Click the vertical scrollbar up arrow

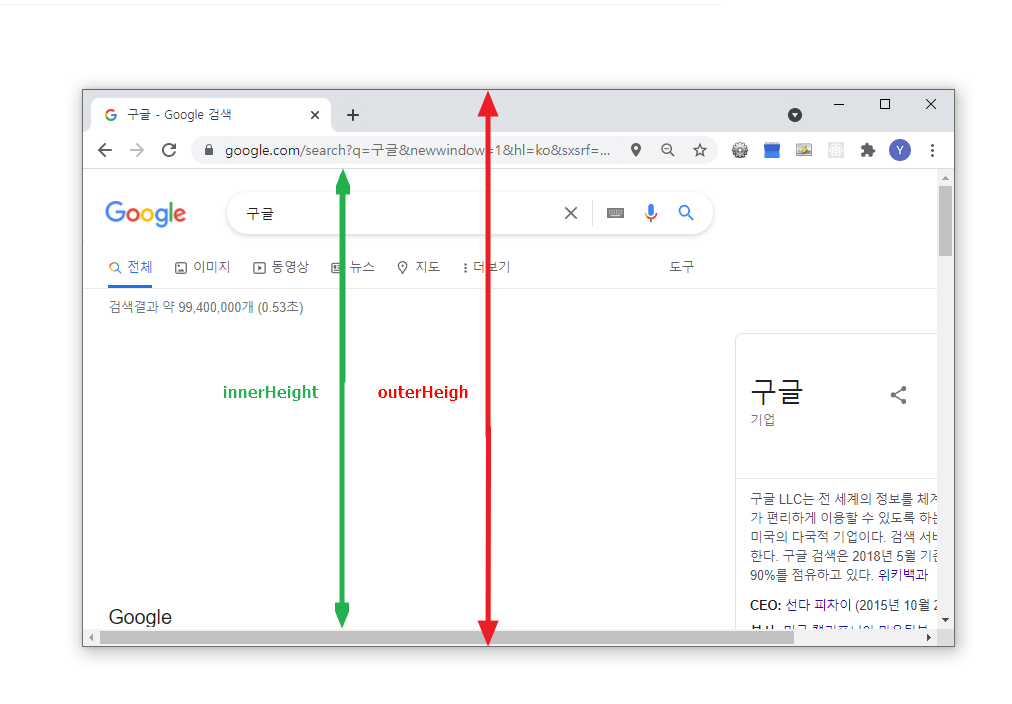point(946,178)
